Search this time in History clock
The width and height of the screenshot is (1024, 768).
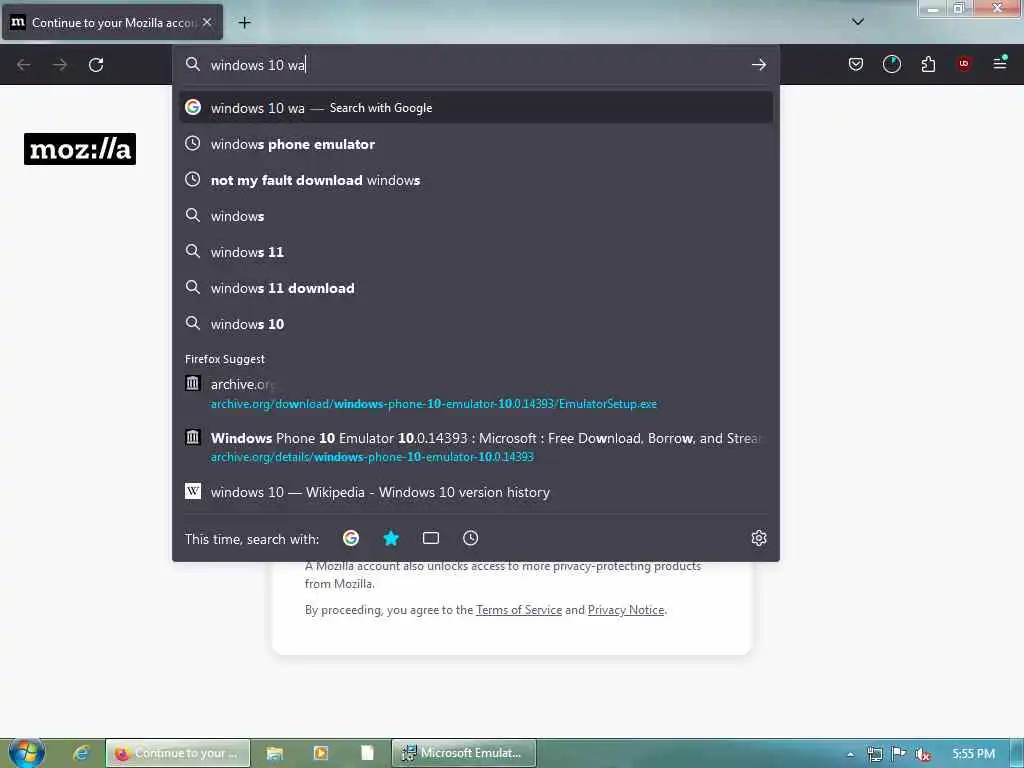coord(470,538)
